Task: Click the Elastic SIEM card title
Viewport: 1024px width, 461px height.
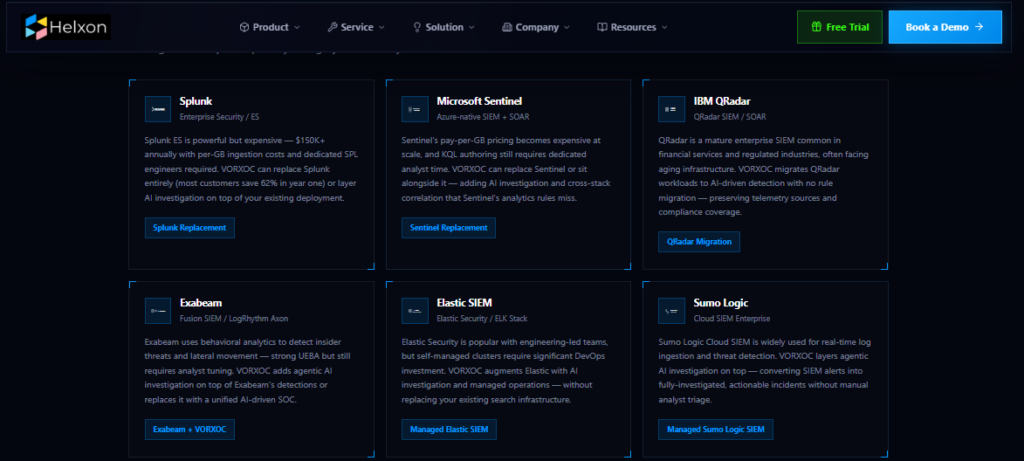Action: [464, 303]
